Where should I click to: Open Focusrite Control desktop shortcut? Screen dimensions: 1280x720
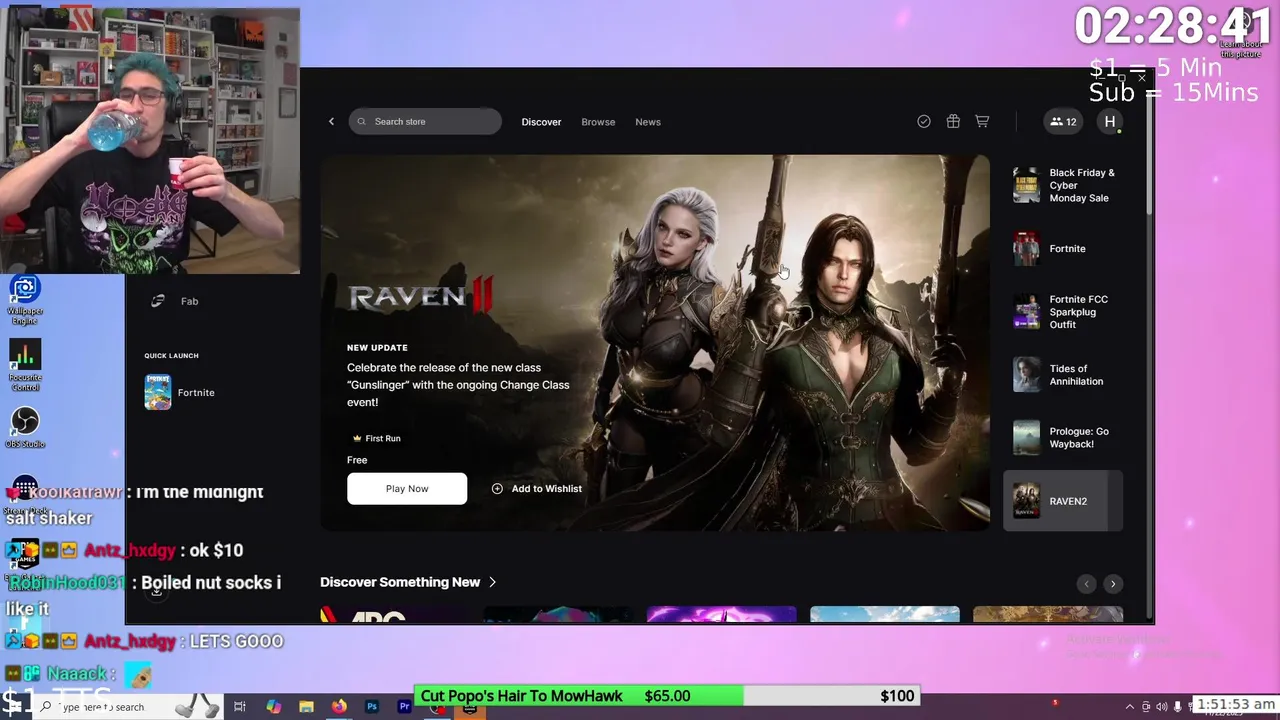click(25, 365)
